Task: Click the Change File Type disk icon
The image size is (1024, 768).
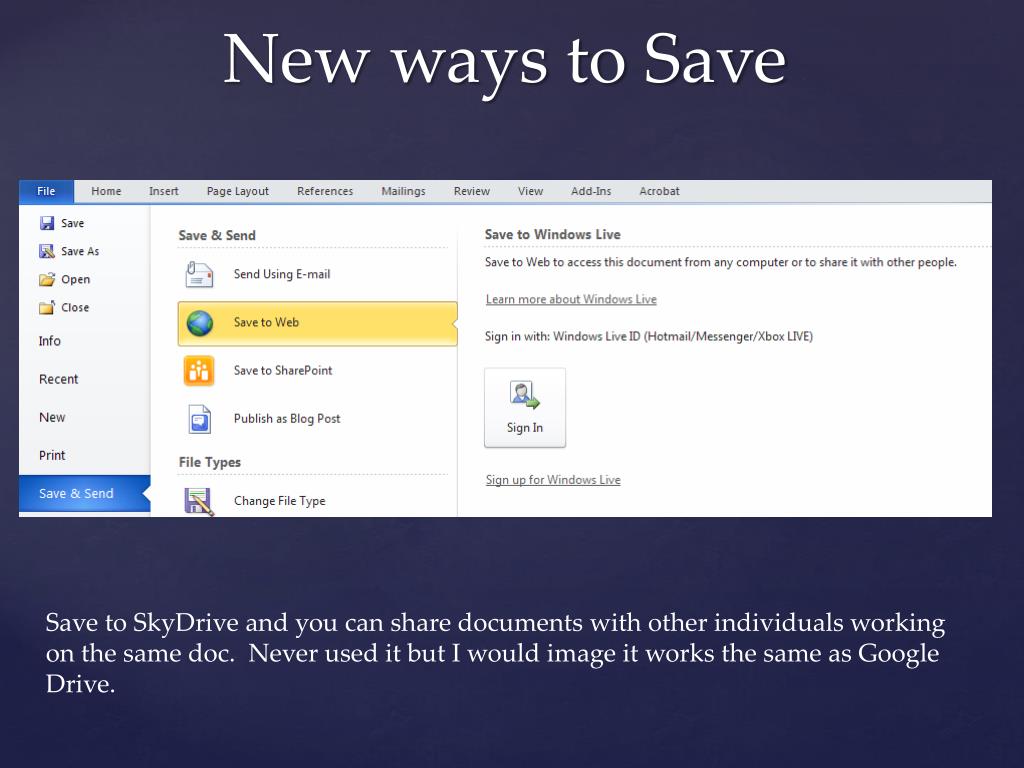Action: 199,502
